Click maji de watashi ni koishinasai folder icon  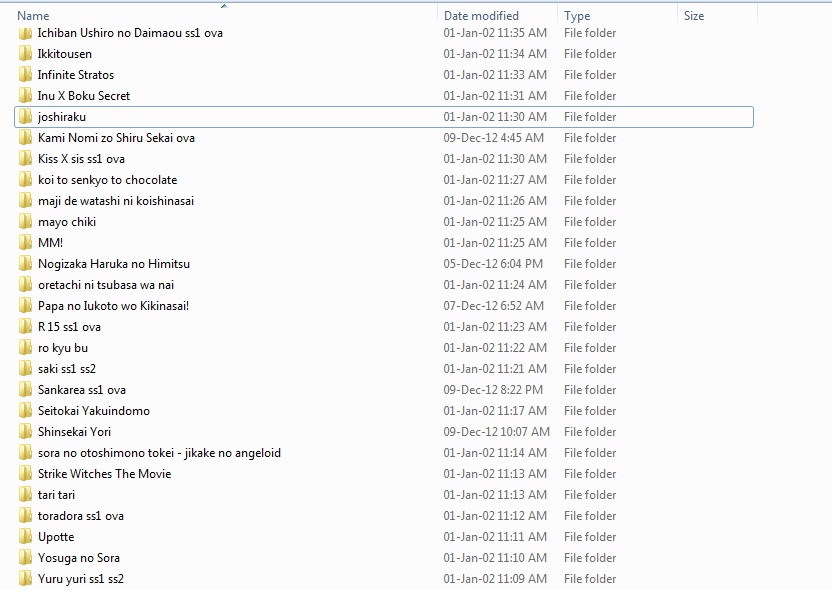coord(25,201)
